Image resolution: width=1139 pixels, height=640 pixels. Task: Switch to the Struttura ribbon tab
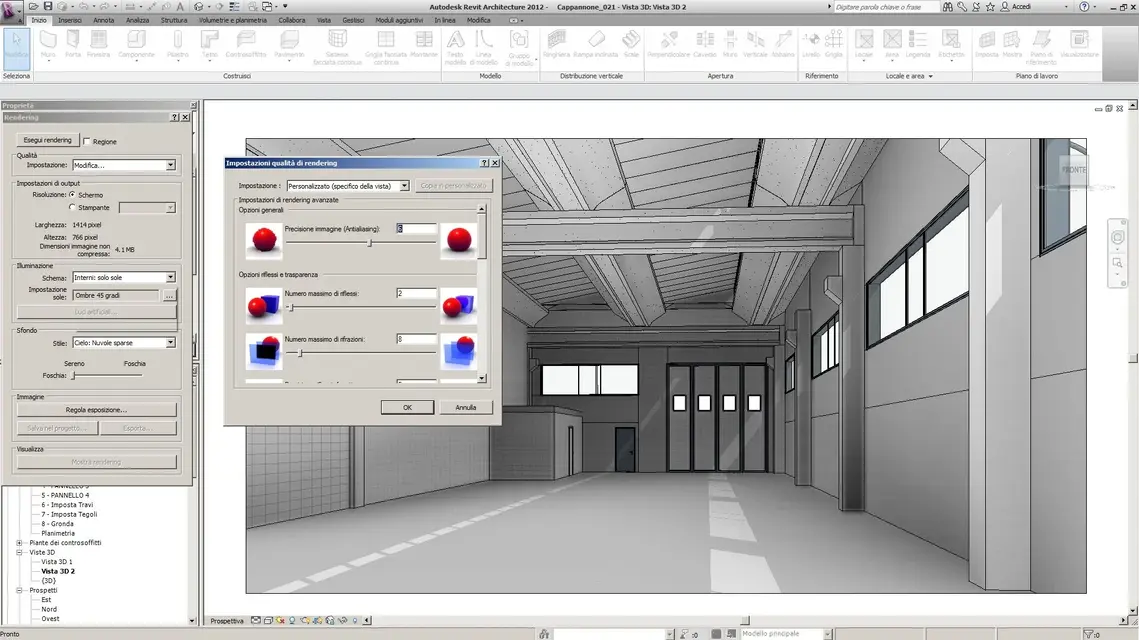[x=174, y=20]
